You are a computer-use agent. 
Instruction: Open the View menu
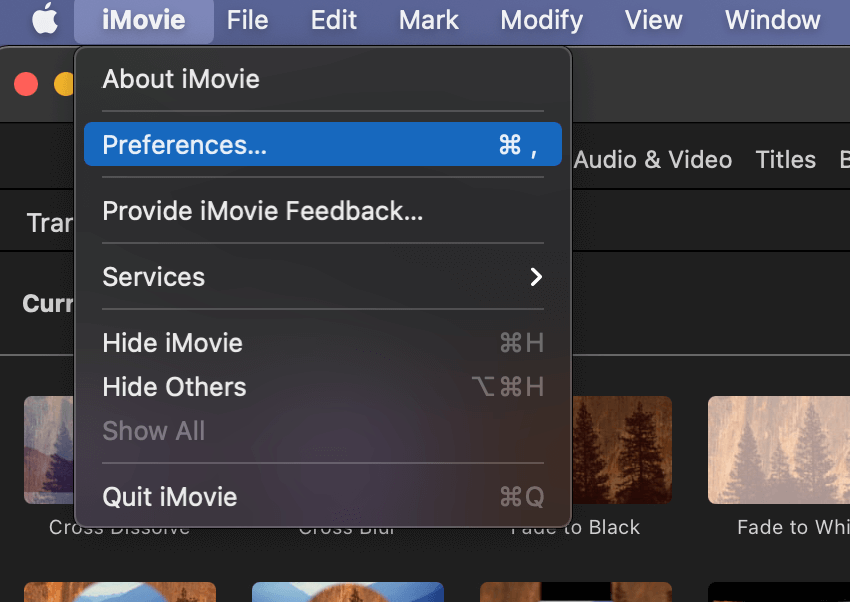[x=654, y=20]
